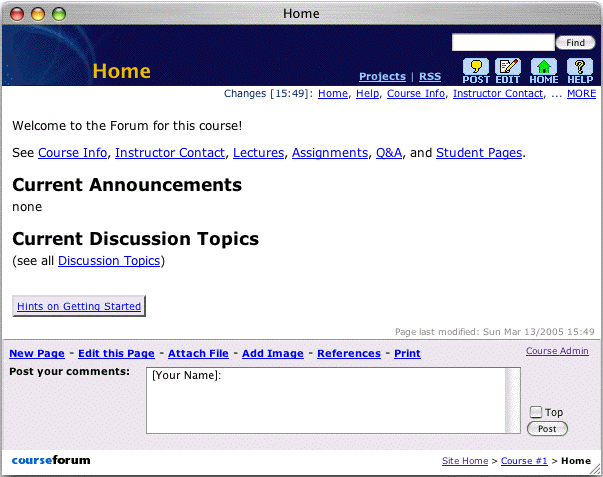Toggle the Top checkbox
This screenshot has height=477, width=603.
(535, 412)
